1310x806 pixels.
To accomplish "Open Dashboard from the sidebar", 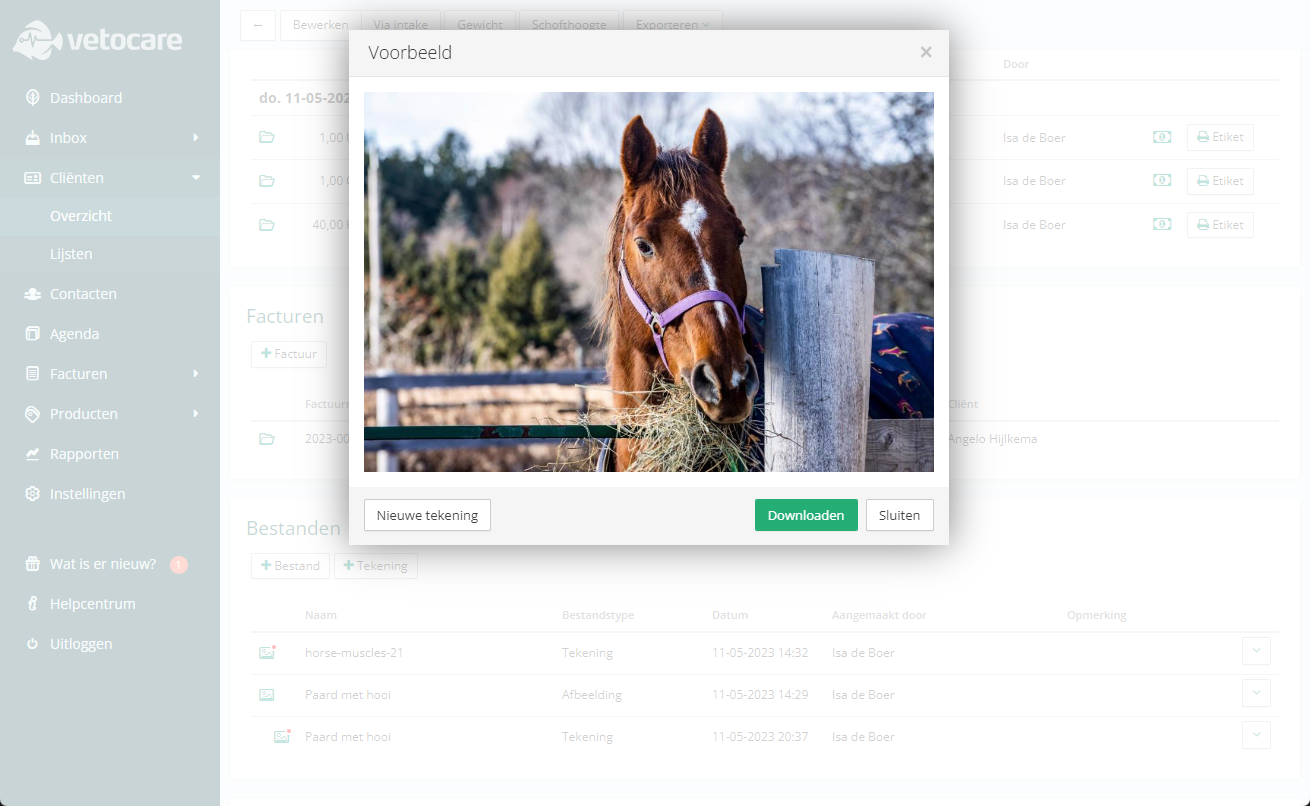I will [x=86, y=98].
